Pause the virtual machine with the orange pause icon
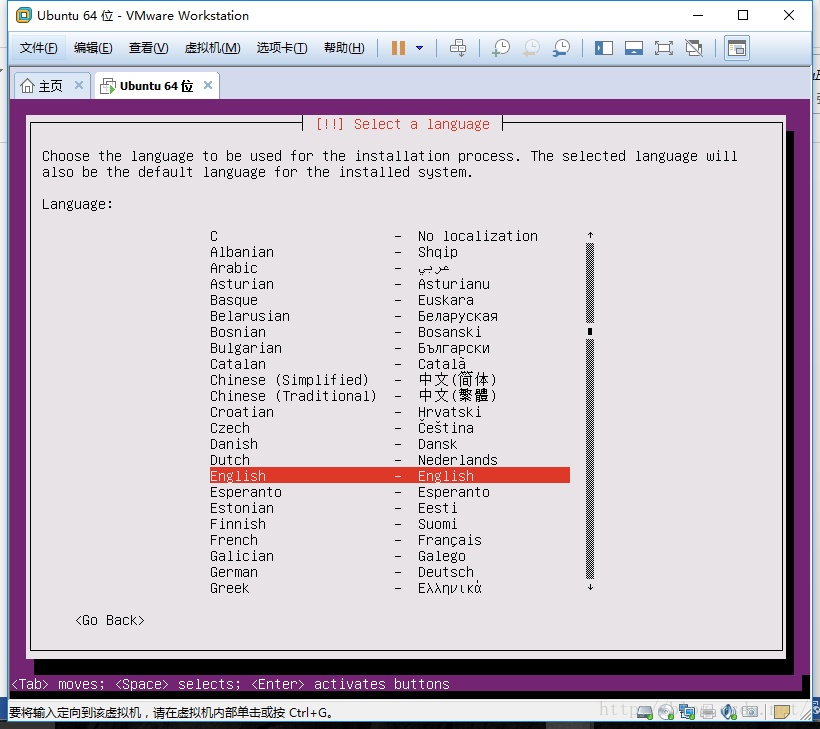 (398, 48)
